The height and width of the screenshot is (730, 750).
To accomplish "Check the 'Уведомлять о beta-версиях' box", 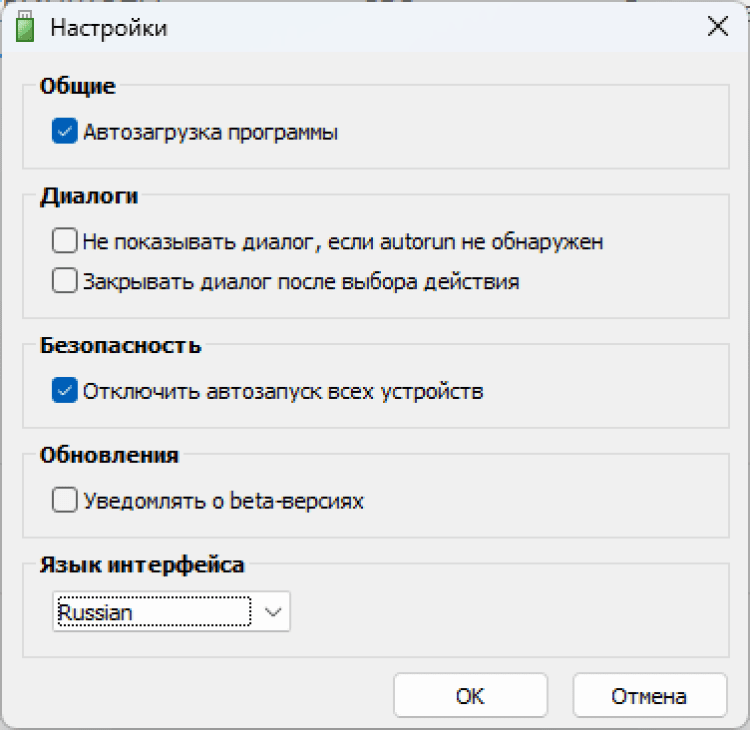I will pyautogui.click(x=65, y=500).
